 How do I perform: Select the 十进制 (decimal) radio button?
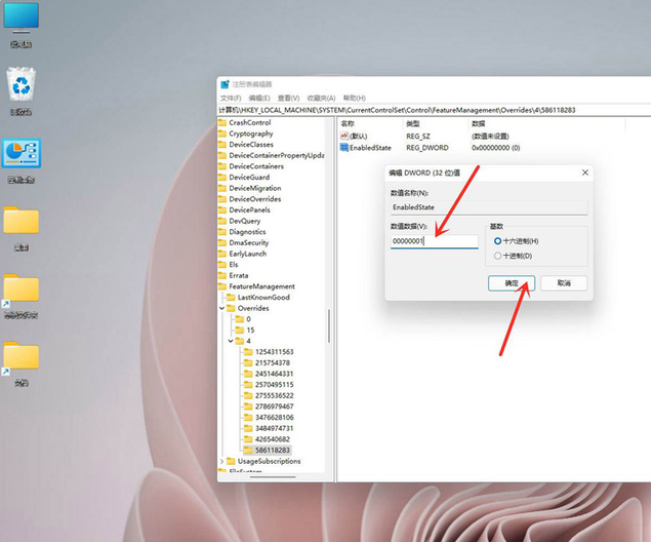pyautogui.click(x=498, y=256)
